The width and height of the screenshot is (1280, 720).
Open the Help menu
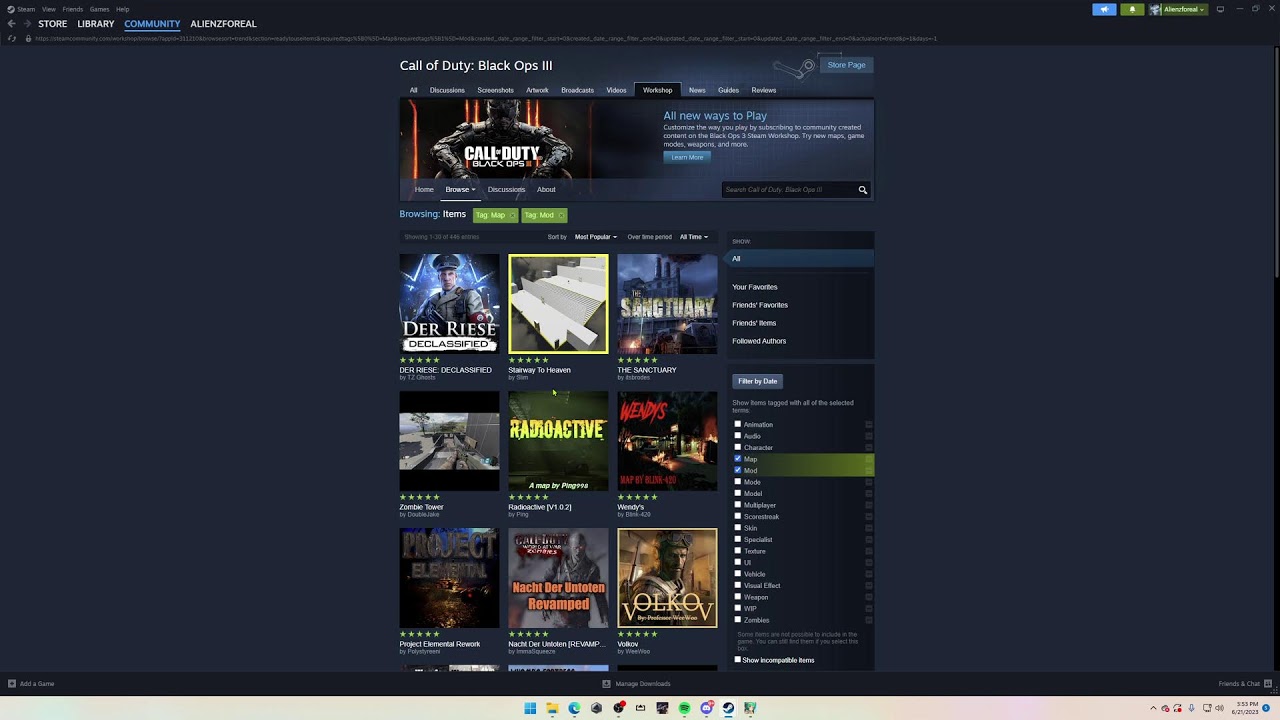(122, 9)
